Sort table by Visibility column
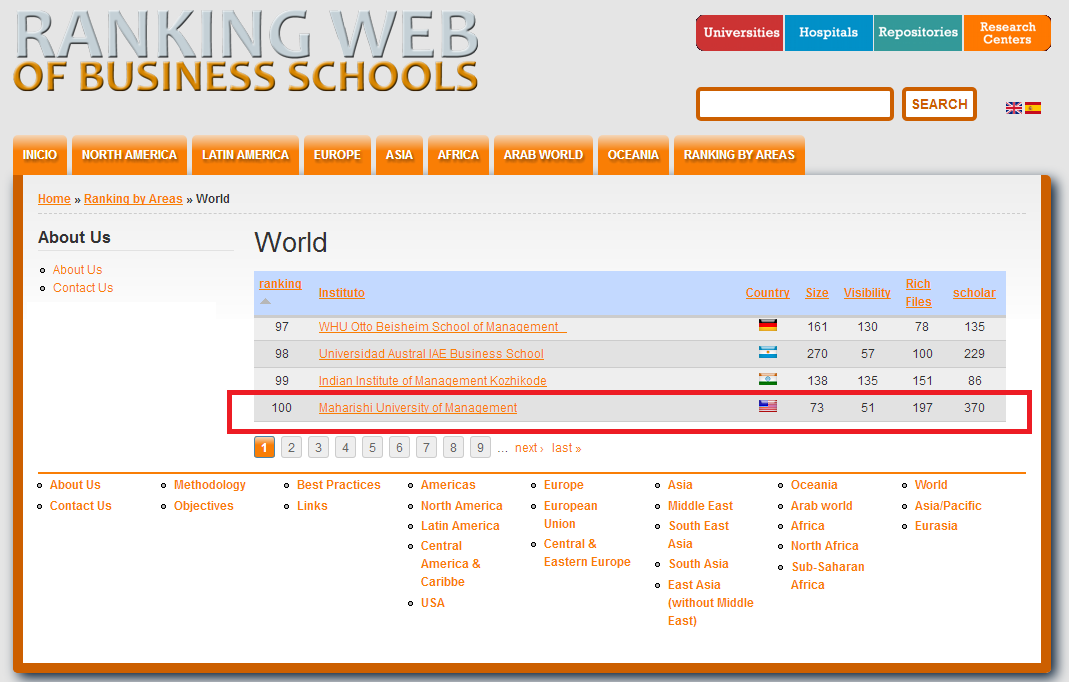Image resolution: width=1069 pixels, height=682 pixels. click(x=867, y=293)
